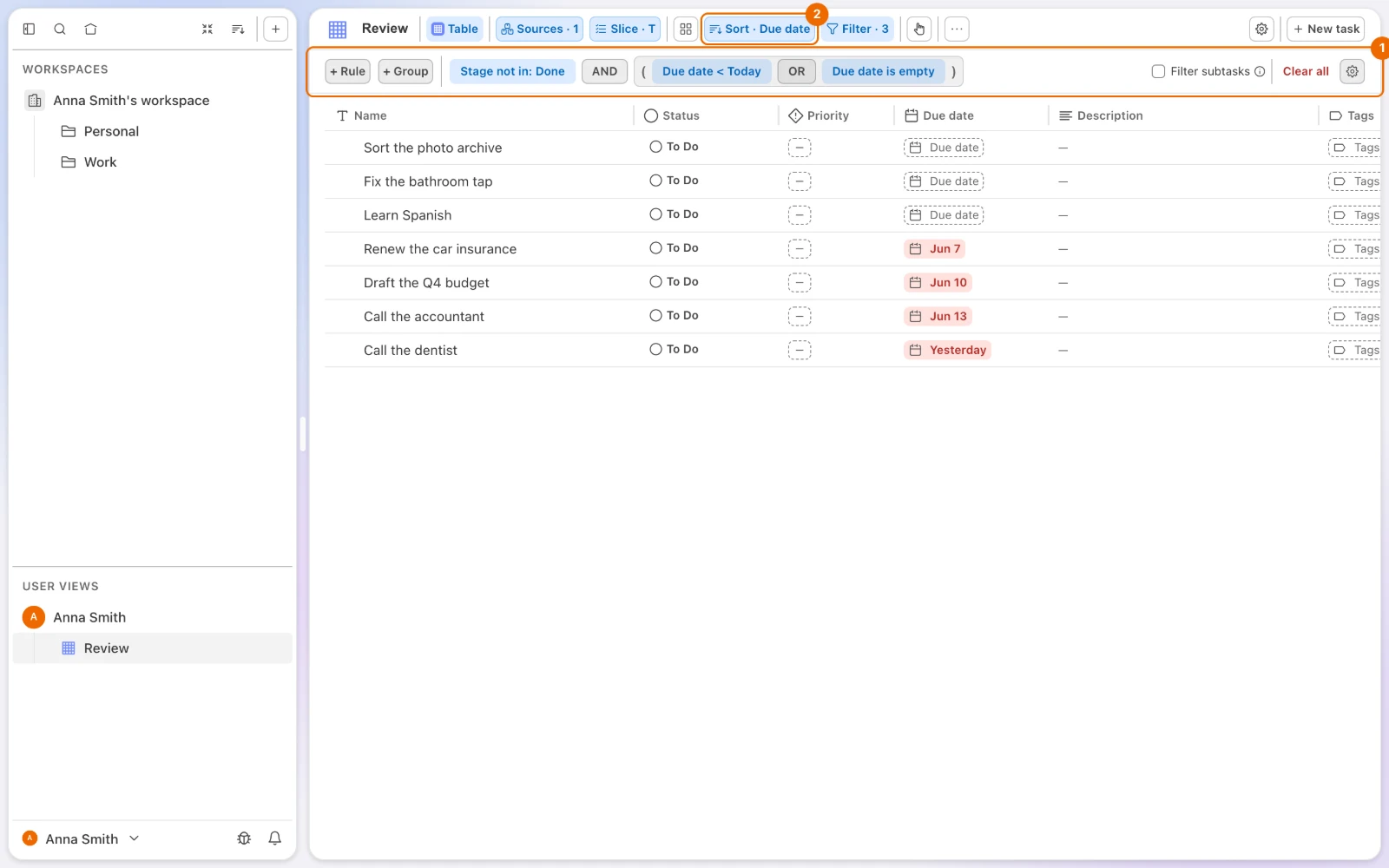1389x868 pixels.
Task: Select Review view in User Views
Action: coord(152,648)
